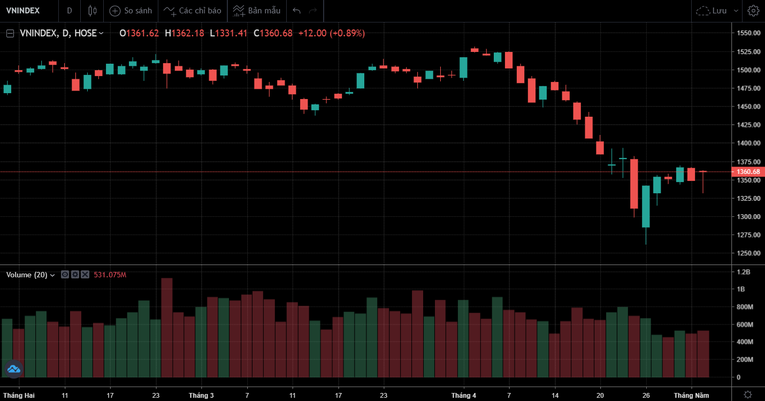765x401 pixels.
Task: Collapse the VNINDEX legend with minus box
Action: click(x=10, y=33)
